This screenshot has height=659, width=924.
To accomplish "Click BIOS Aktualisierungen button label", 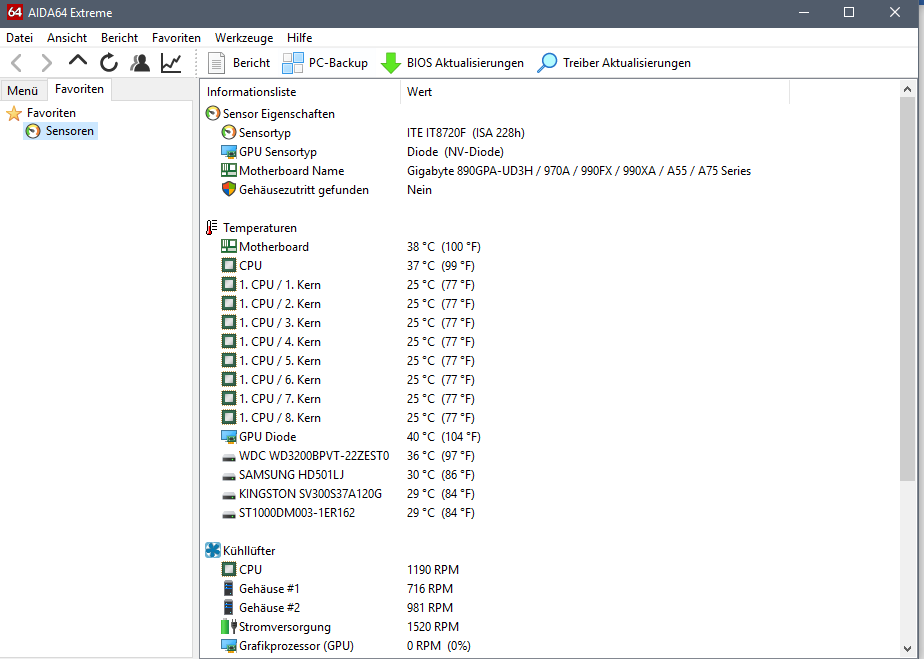I will 465,63.
